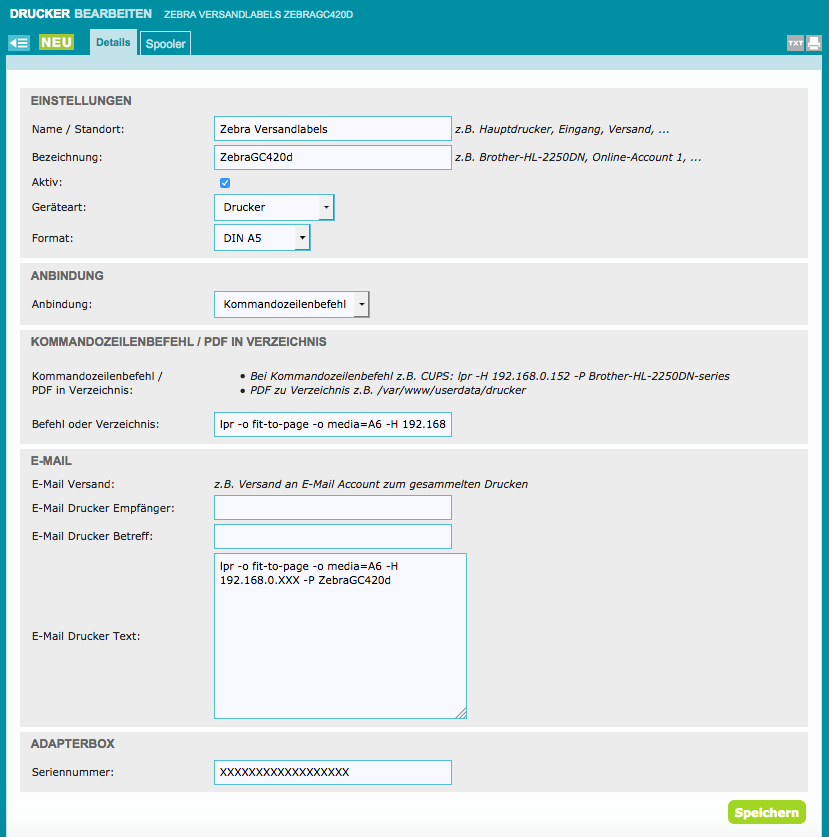Open the Geräteart dropdown
This screenshot has width=829, height=837.
274,207
